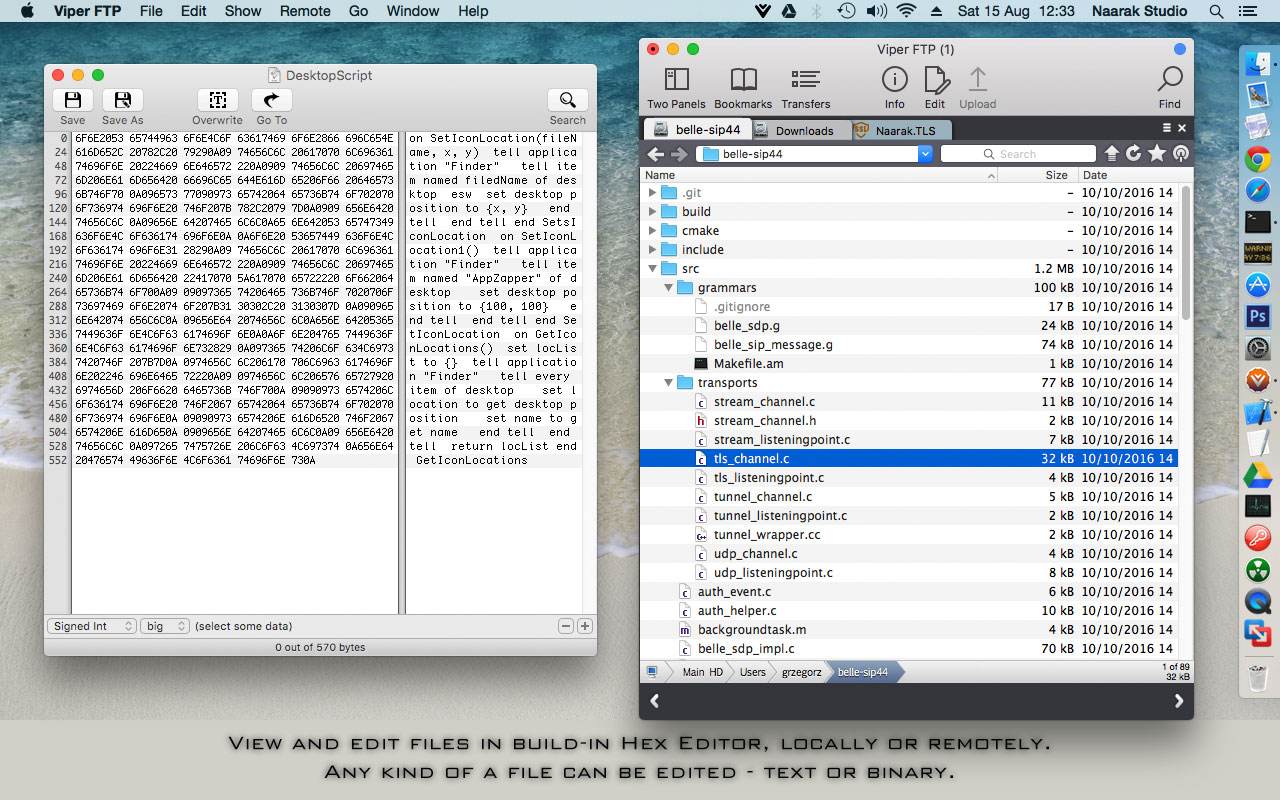This screenshot has width=1280, height=800.
Task: Open Terminal from the Dock
Action: [1257, 222]
